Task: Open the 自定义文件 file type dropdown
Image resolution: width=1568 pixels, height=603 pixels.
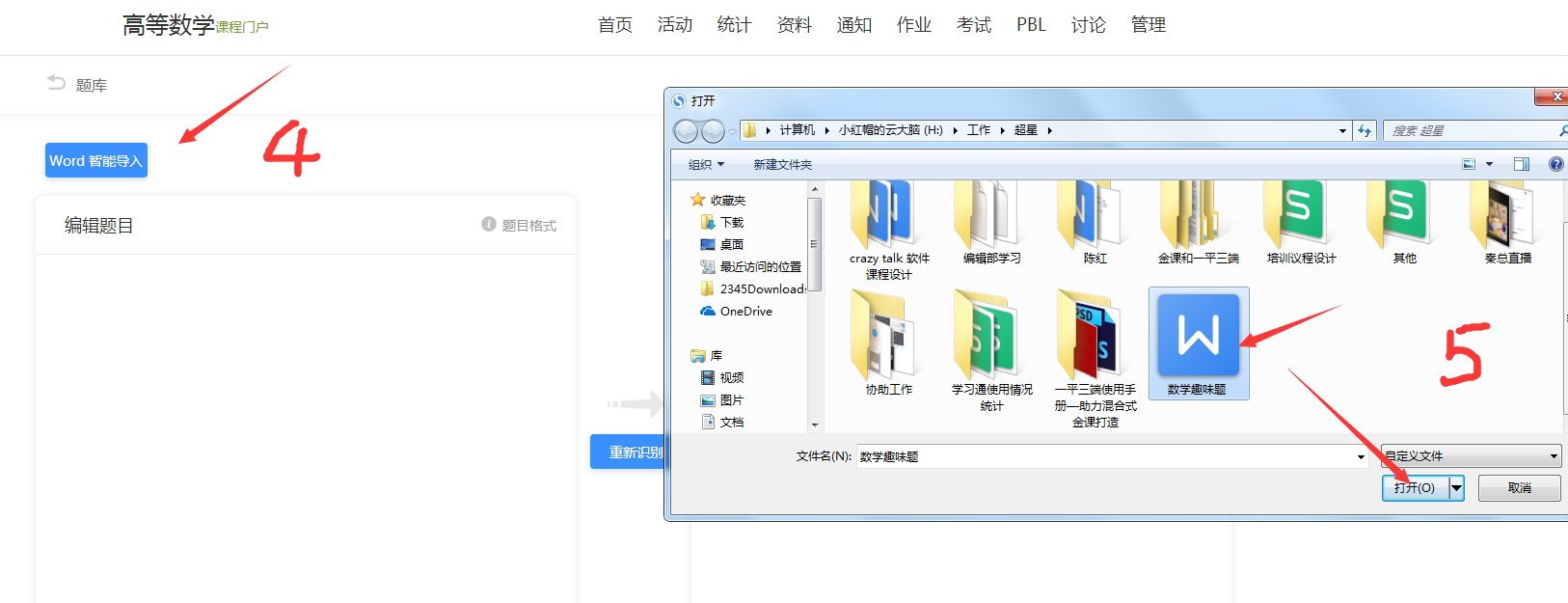Action: pyautogui.click(x=1471, y=455)
